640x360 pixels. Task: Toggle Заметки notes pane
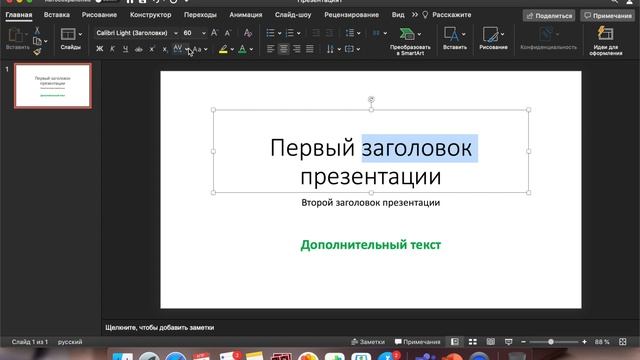click(368, 342)
